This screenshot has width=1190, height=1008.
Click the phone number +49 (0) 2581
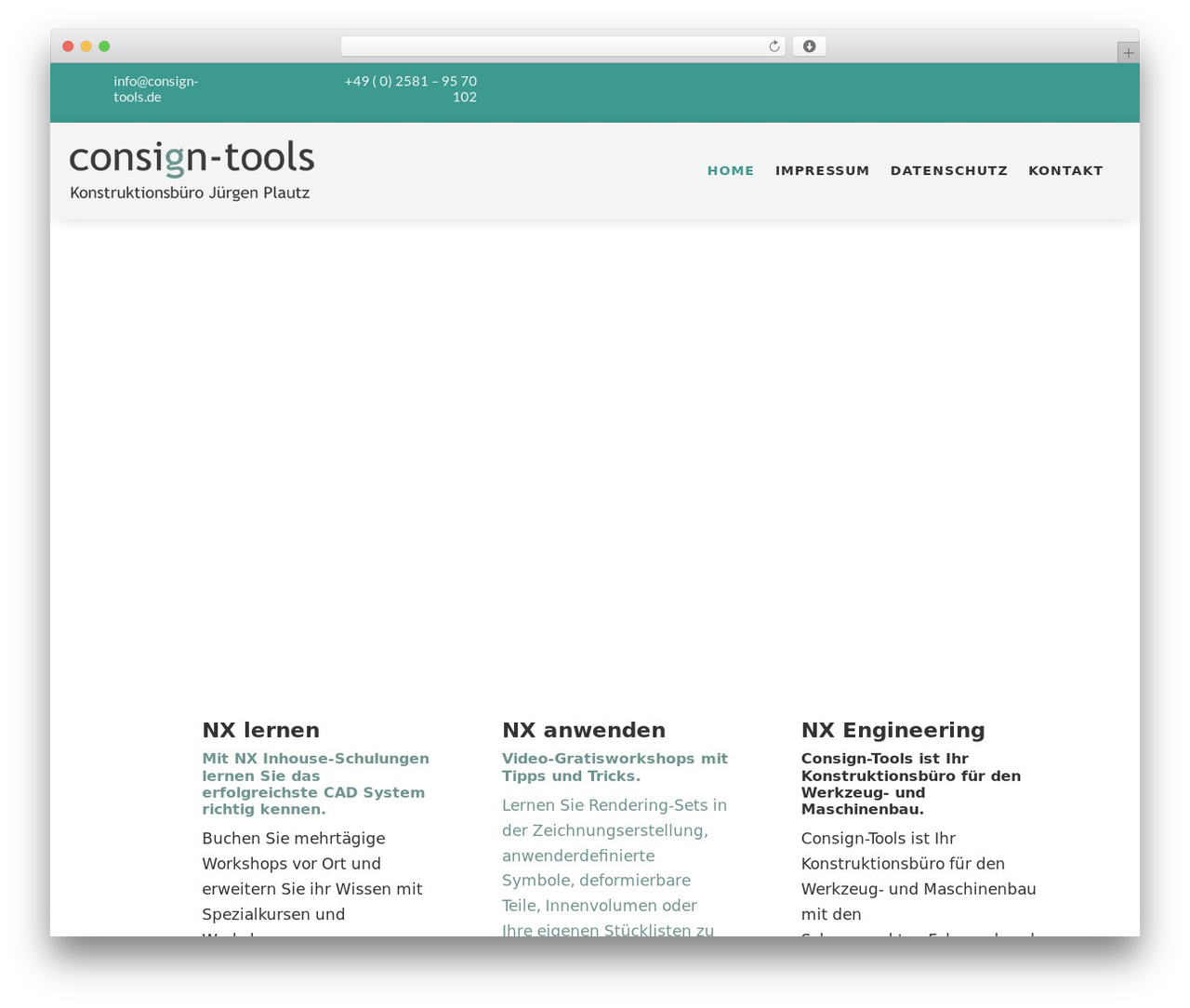point(411,89)
